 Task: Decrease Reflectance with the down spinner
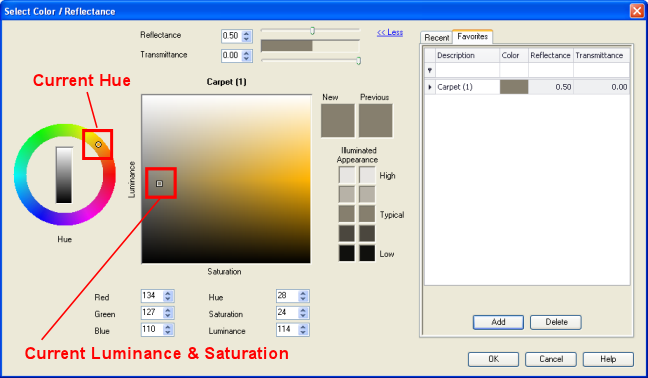[246, 39]
